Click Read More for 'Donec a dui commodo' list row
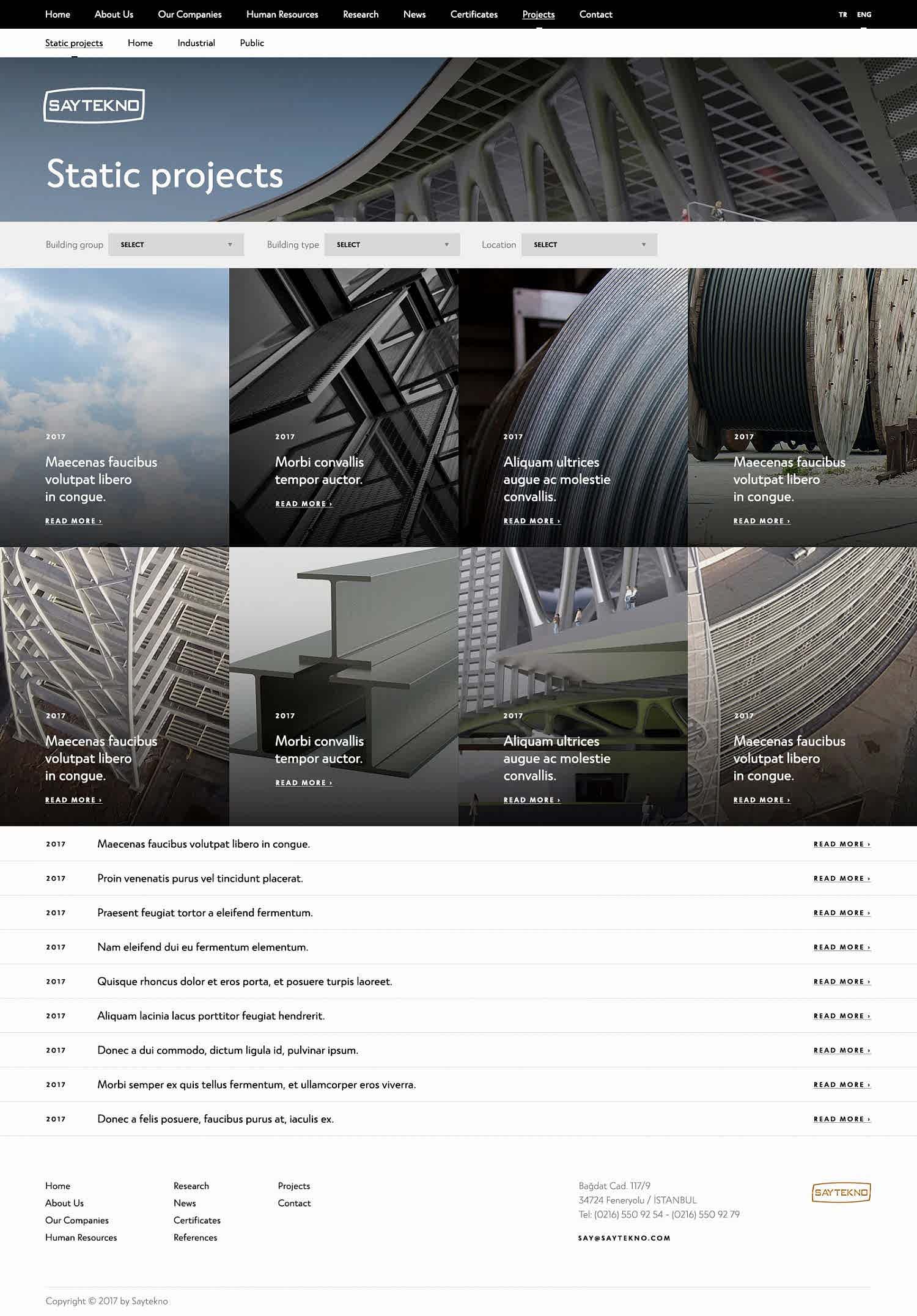 (x=842, y=1050)
